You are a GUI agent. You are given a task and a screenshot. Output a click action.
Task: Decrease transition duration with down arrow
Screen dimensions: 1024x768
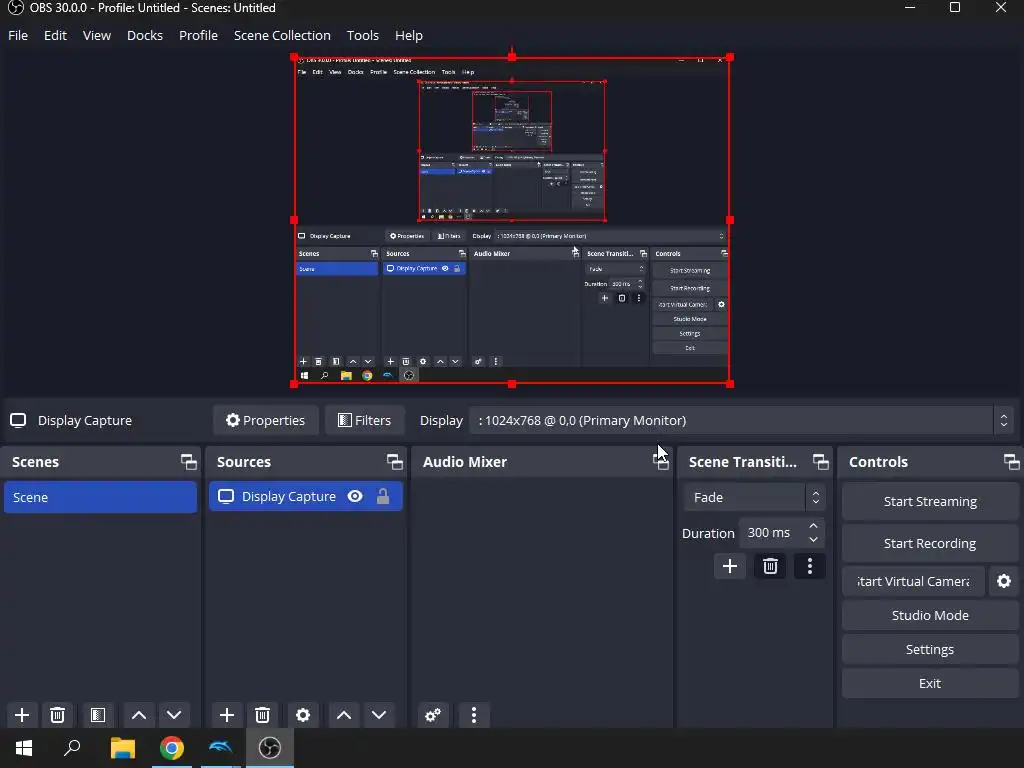(813, 539)
